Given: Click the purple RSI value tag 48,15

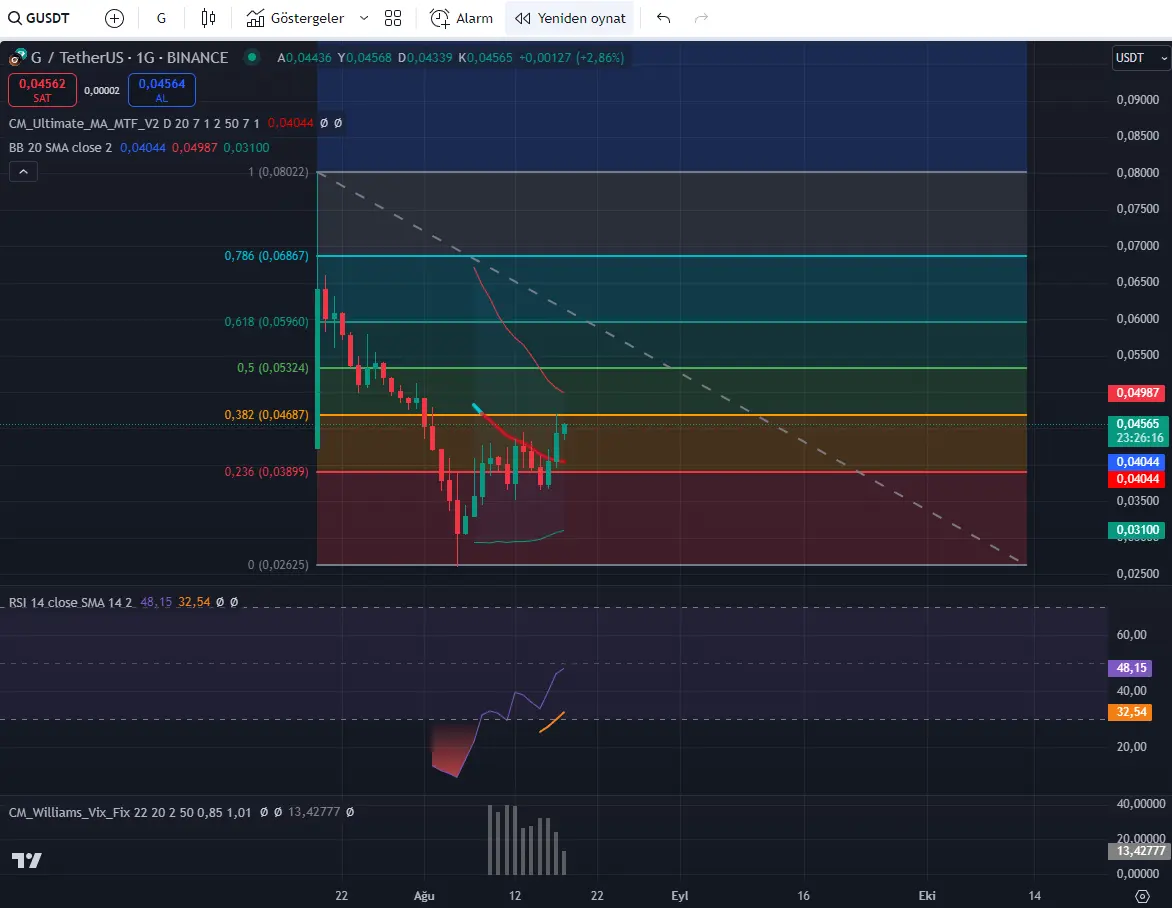Looking at the screenshot, I should pyautogui.click(x=1130, y=667).
